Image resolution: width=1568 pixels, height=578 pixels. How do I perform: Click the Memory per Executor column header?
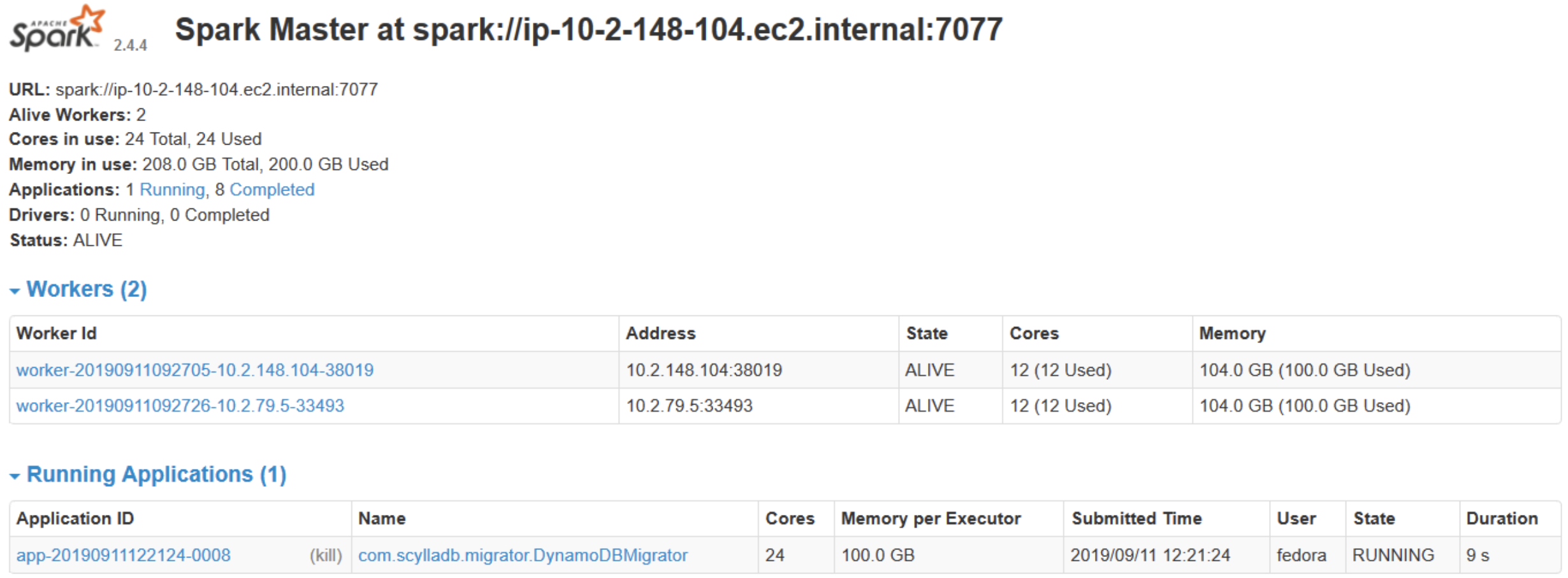931,519
